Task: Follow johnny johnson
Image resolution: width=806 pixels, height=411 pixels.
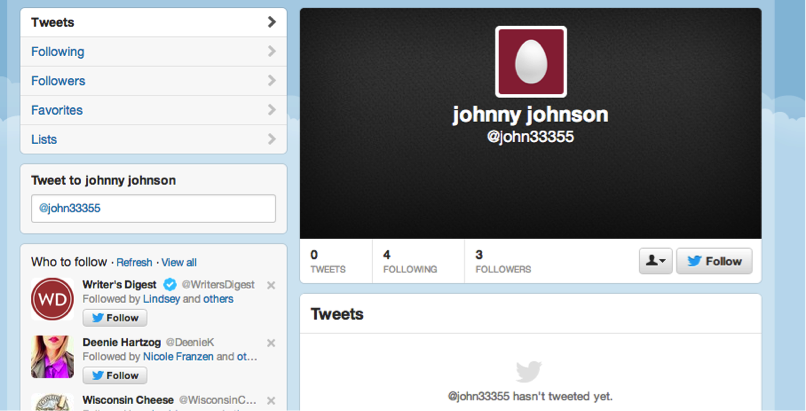Action: click(x=715, y=261)
